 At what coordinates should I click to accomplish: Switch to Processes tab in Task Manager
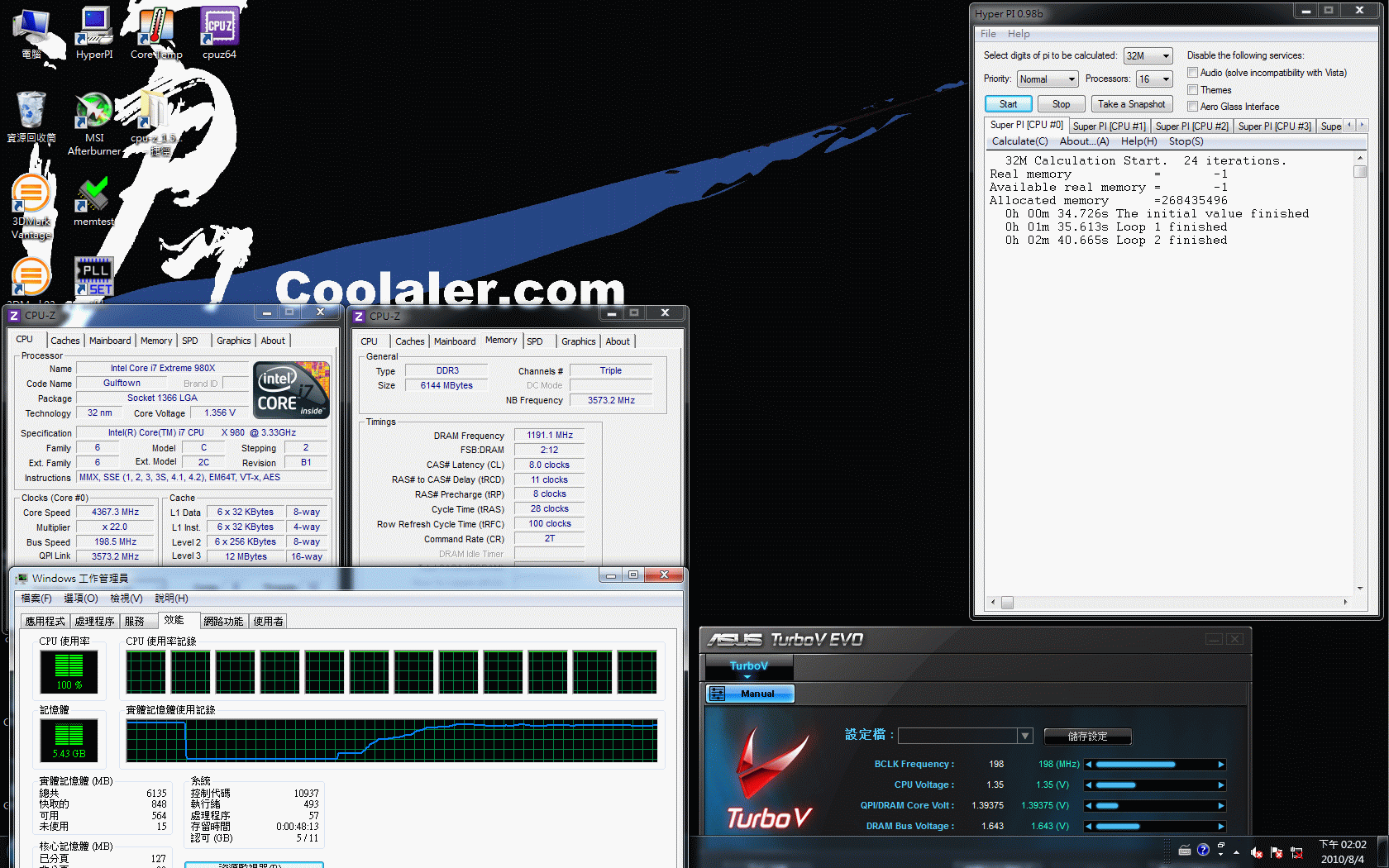pos(94,622)
